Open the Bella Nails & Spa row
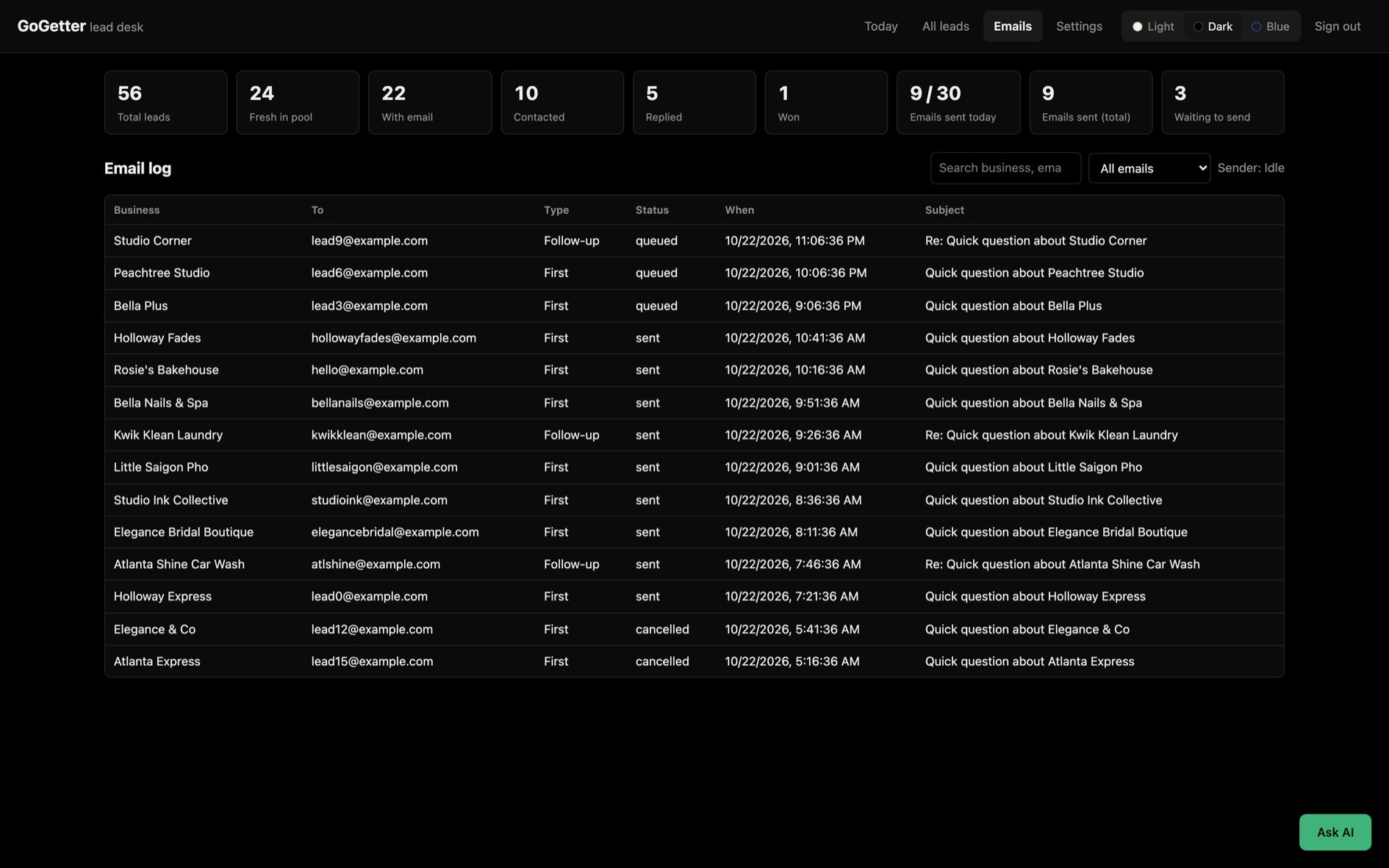1389x868 pixels. [694, 402]
